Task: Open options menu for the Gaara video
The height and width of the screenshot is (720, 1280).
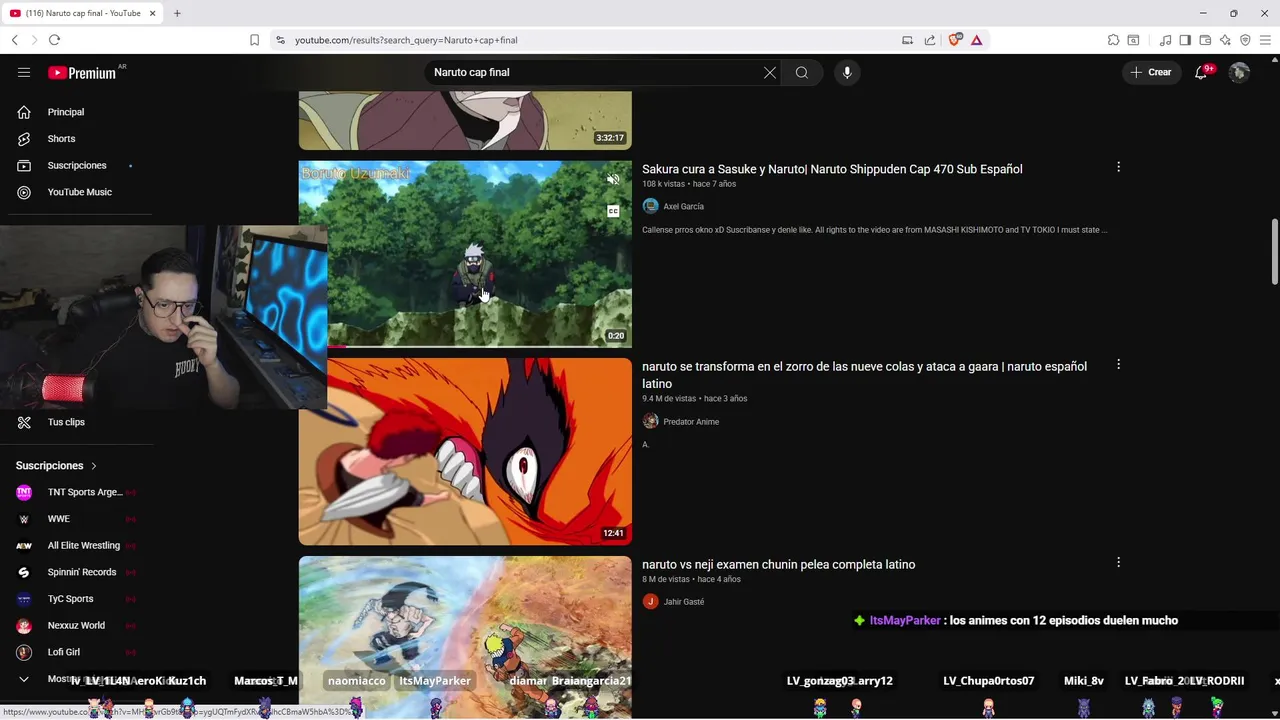Action: 1118,365
